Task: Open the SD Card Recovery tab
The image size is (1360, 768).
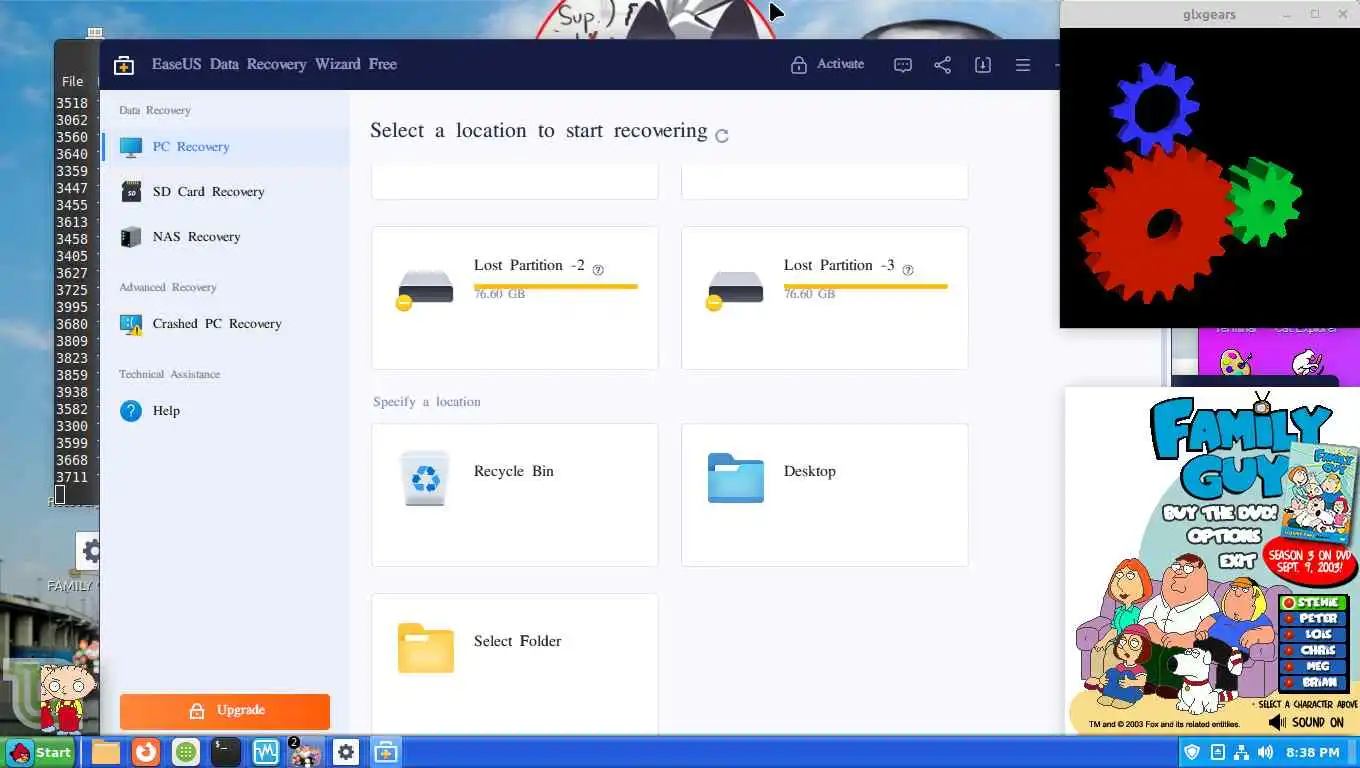Action: (x=226, y=192)
